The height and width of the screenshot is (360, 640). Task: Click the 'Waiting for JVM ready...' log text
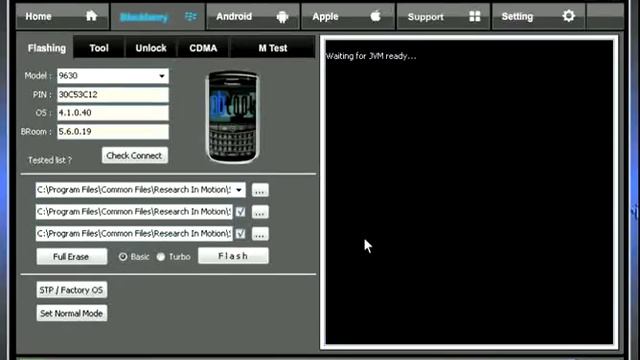point(371,56)
